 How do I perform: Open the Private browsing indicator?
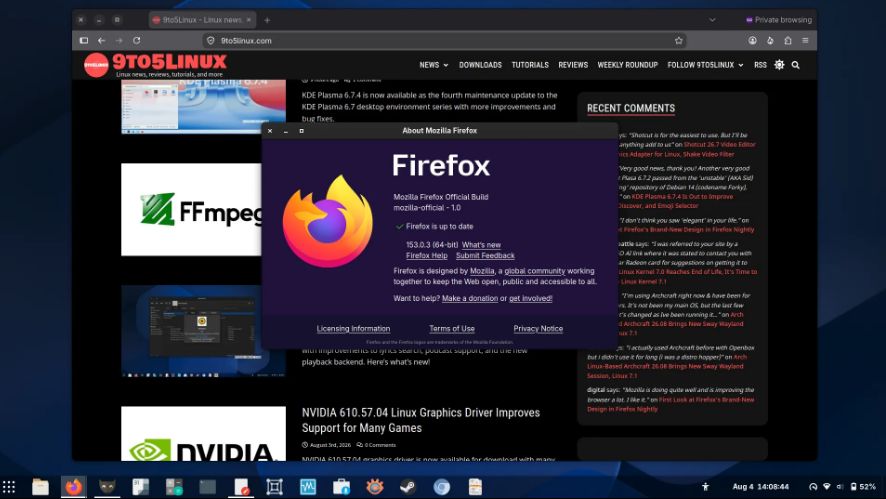click(778, 20)
